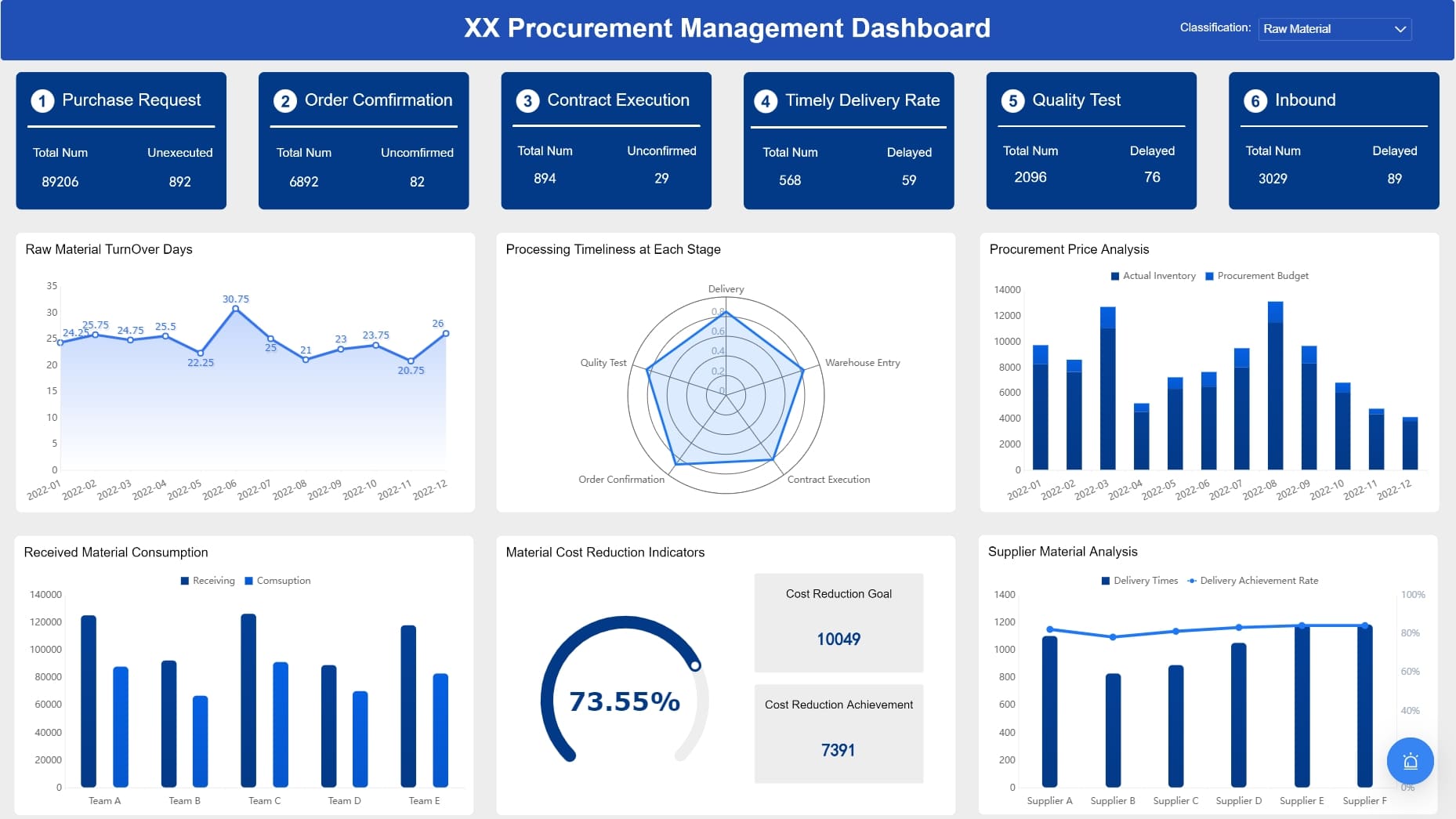
Task: Hide the Comsuption legend series
Action: point(277,581)
